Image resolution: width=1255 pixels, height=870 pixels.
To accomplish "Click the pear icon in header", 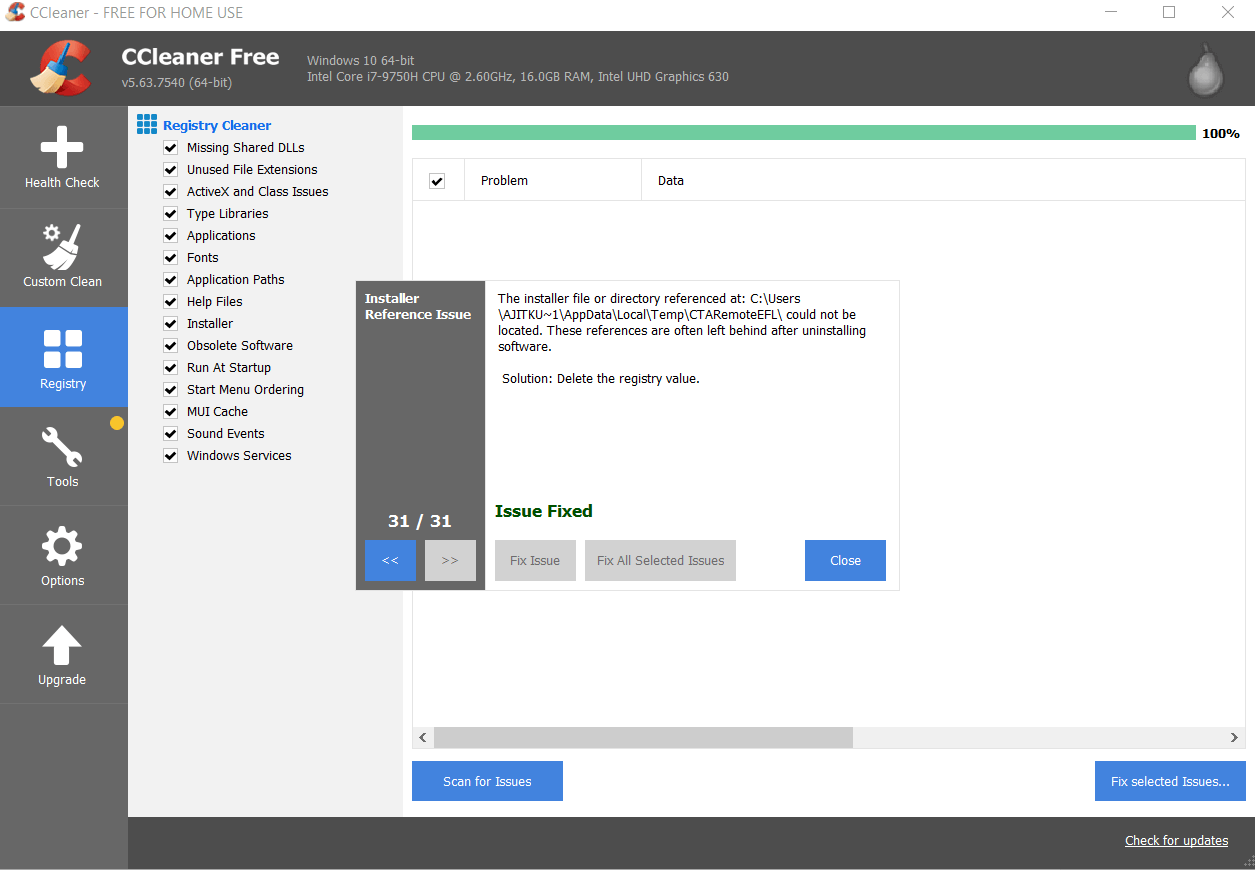I will click(x=1206, y=69).
